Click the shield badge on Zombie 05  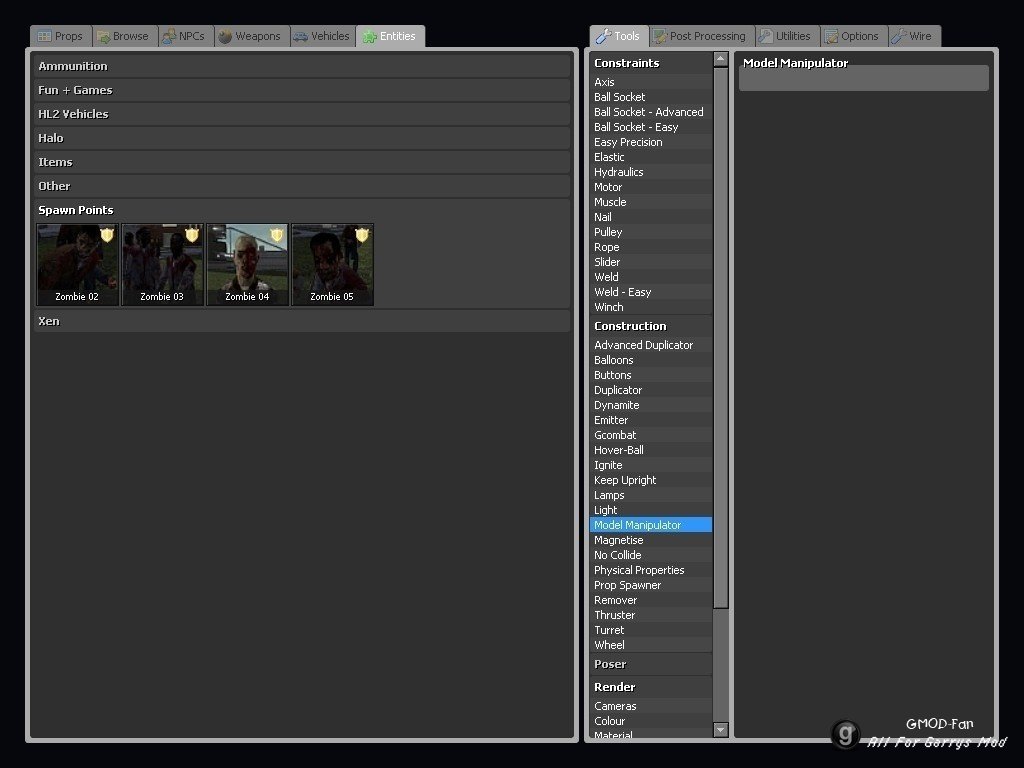click(362, 235)
